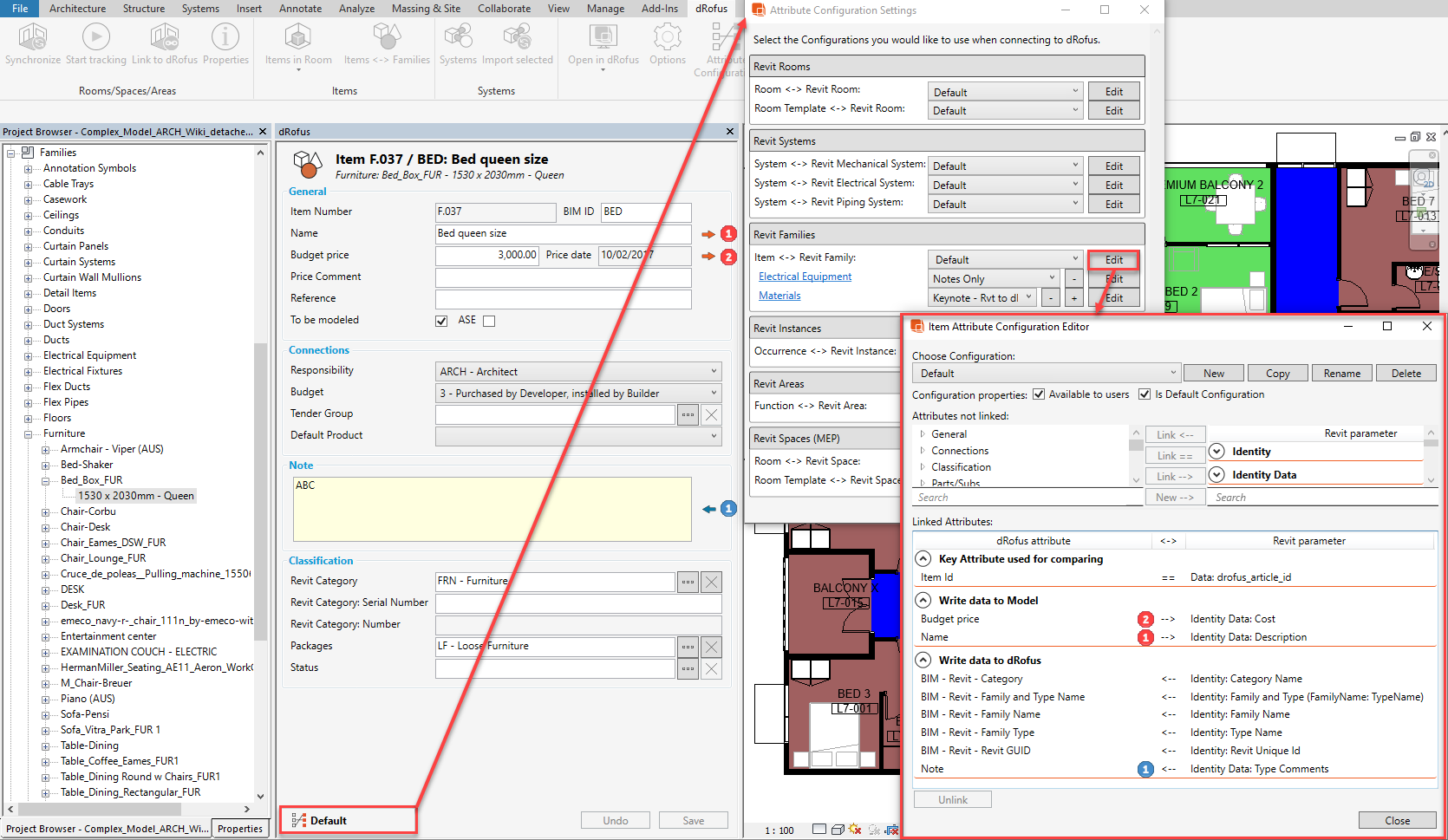Enable the ASE checkbox
This screenshot has width=1448, height=840.
(489, 321)
